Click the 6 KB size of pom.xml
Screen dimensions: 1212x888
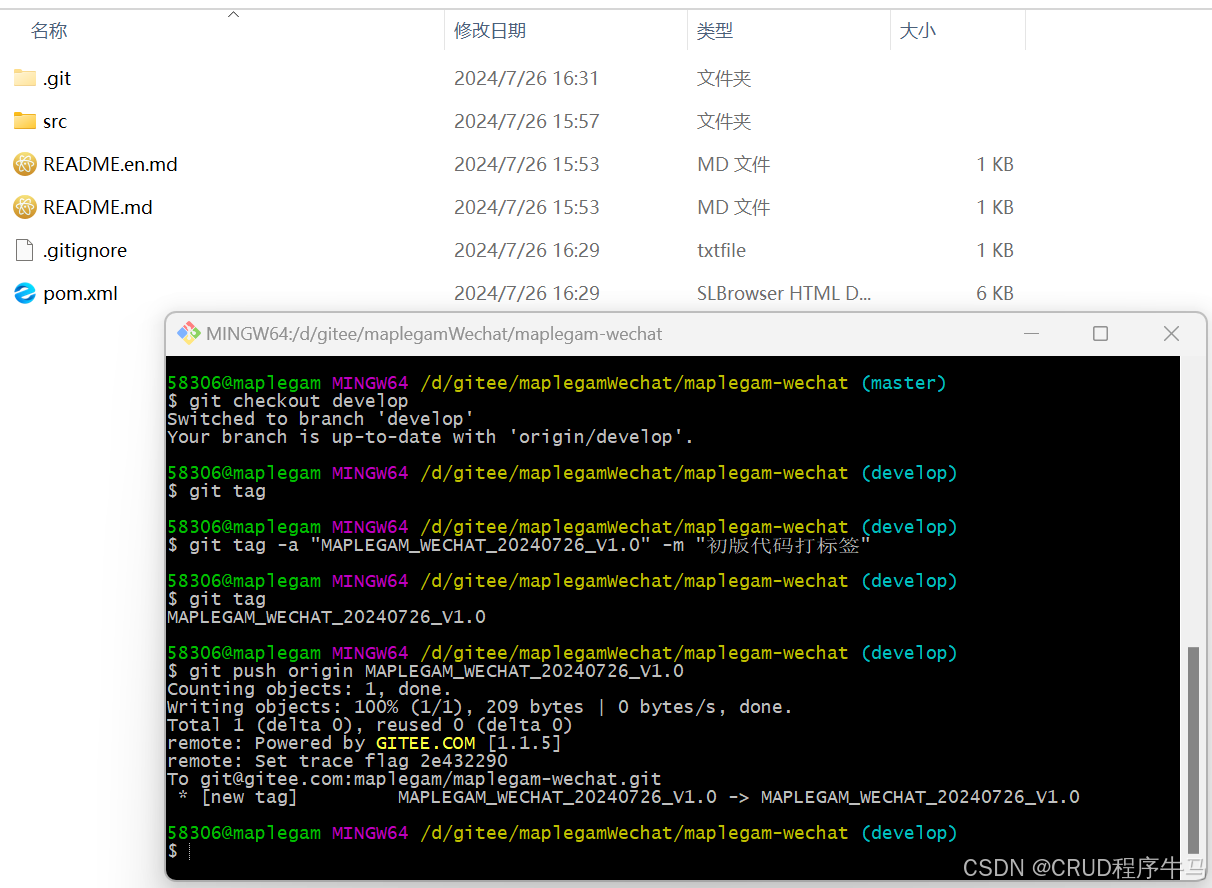coord(995,293)
